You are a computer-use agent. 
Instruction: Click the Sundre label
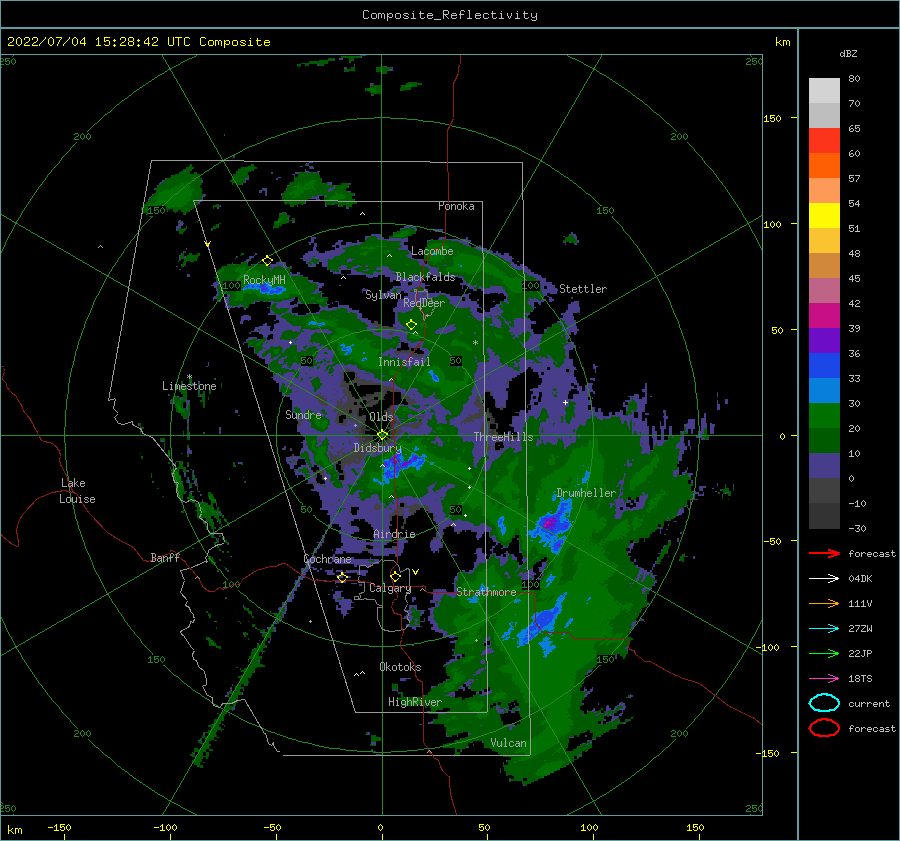click(303, 414)
